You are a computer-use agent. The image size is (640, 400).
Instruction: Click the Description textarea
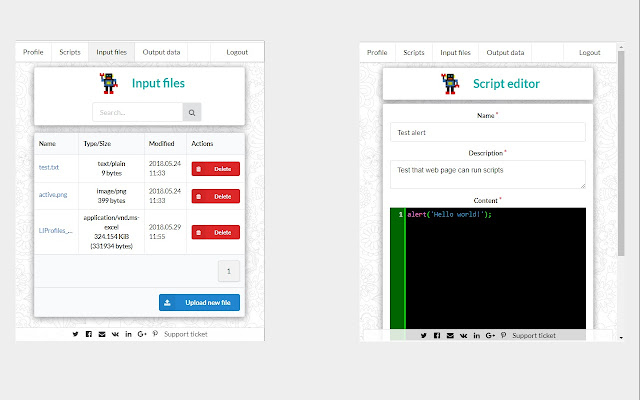coord(488,174)
